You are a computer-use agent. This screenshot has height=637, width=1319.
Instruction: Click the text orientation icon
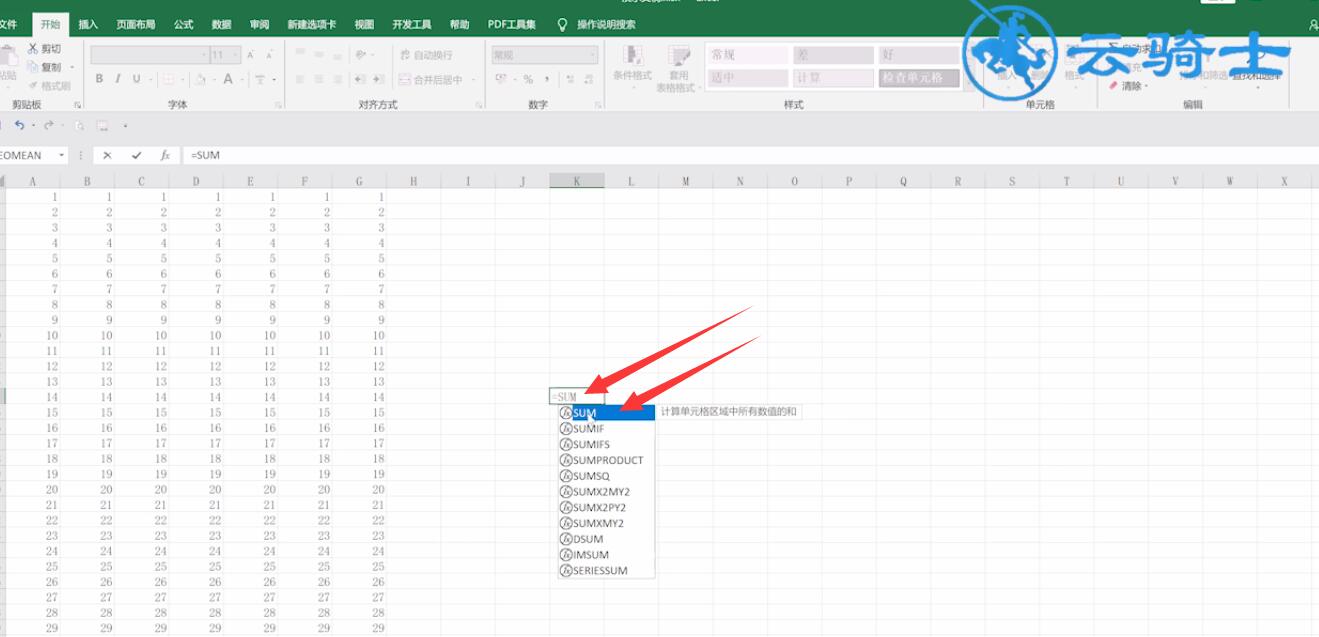(361, 55)
